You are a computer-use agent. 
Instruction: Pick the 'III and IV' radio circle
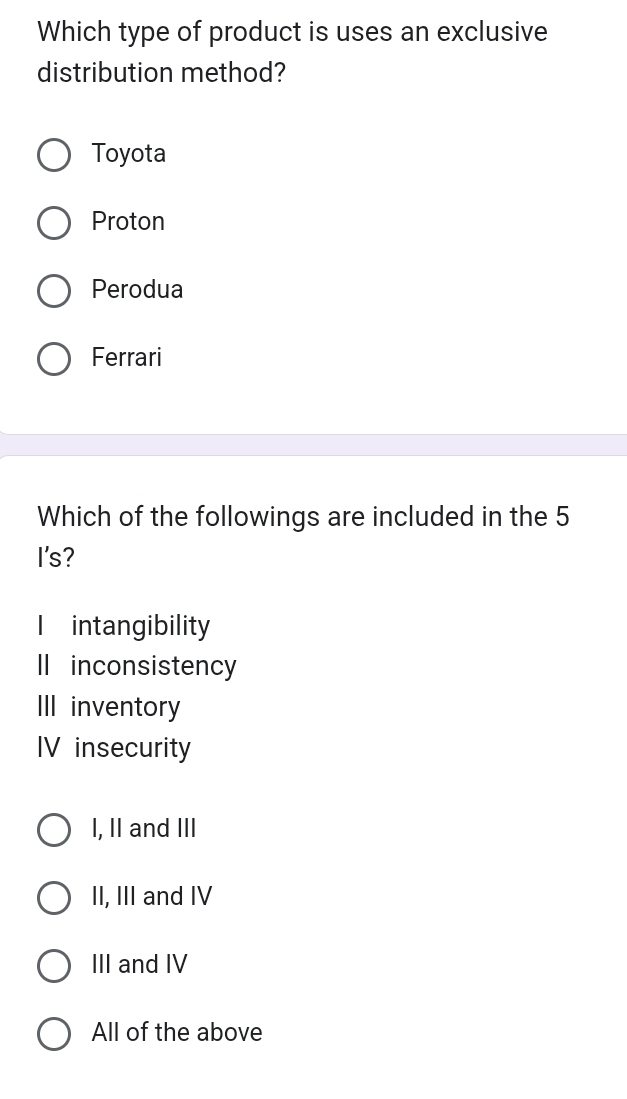pyautogui.click(x=54, y=966)
